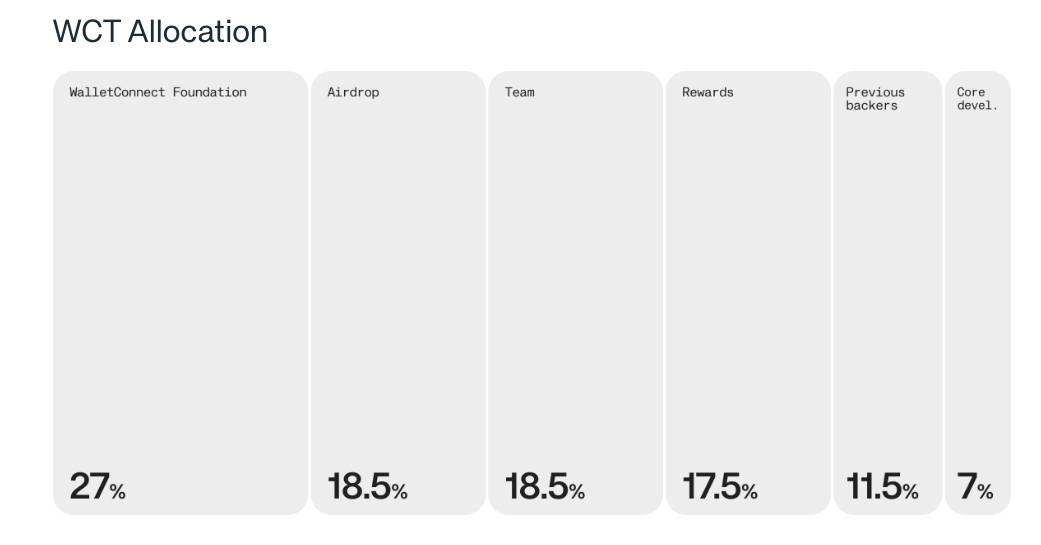Click the Rewards label text
The width and height of the screenshot is (1041, 545).
708,92
